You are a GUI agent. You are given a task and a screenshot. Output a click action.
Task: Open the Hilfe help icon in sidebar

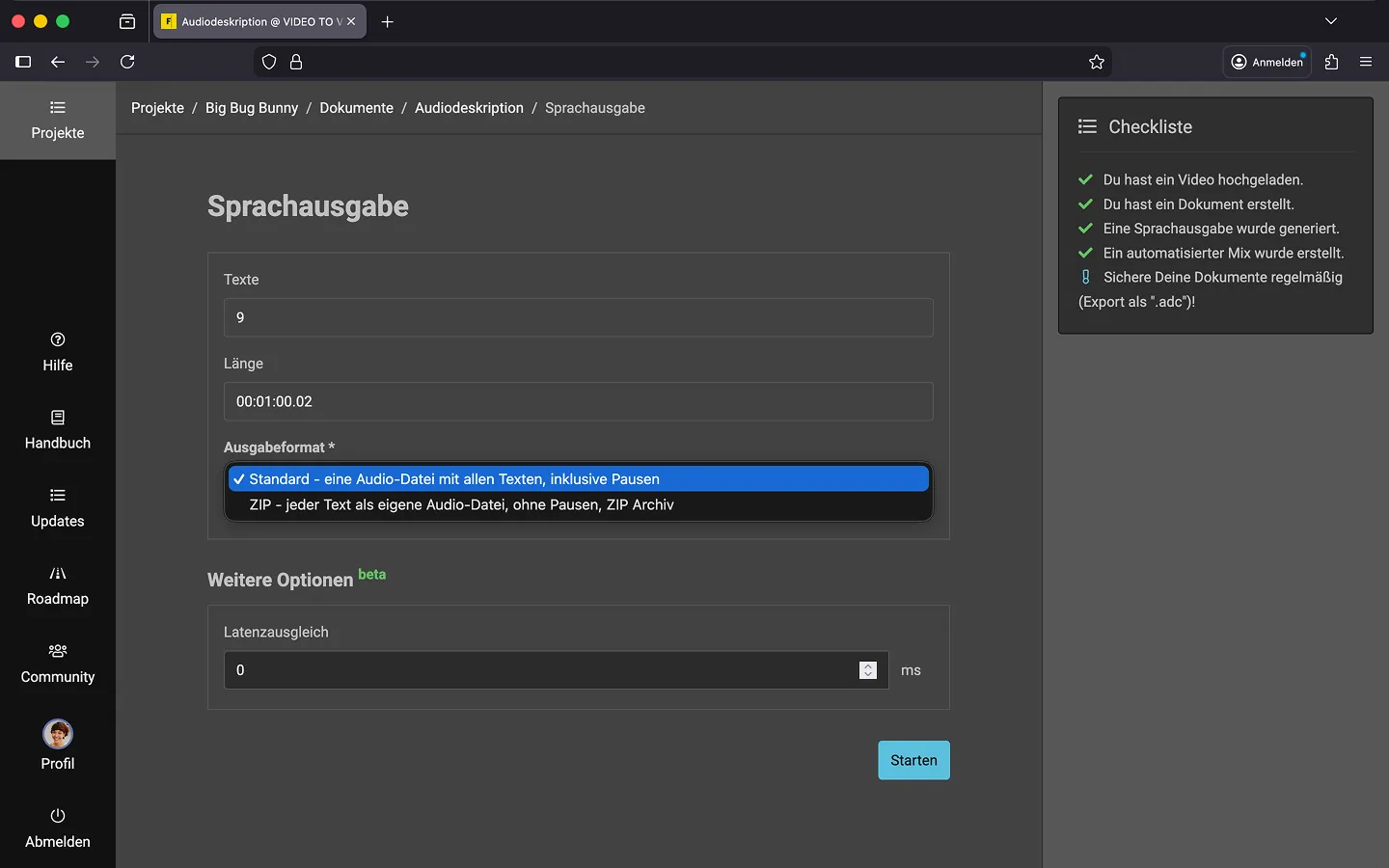coord(58,339)
